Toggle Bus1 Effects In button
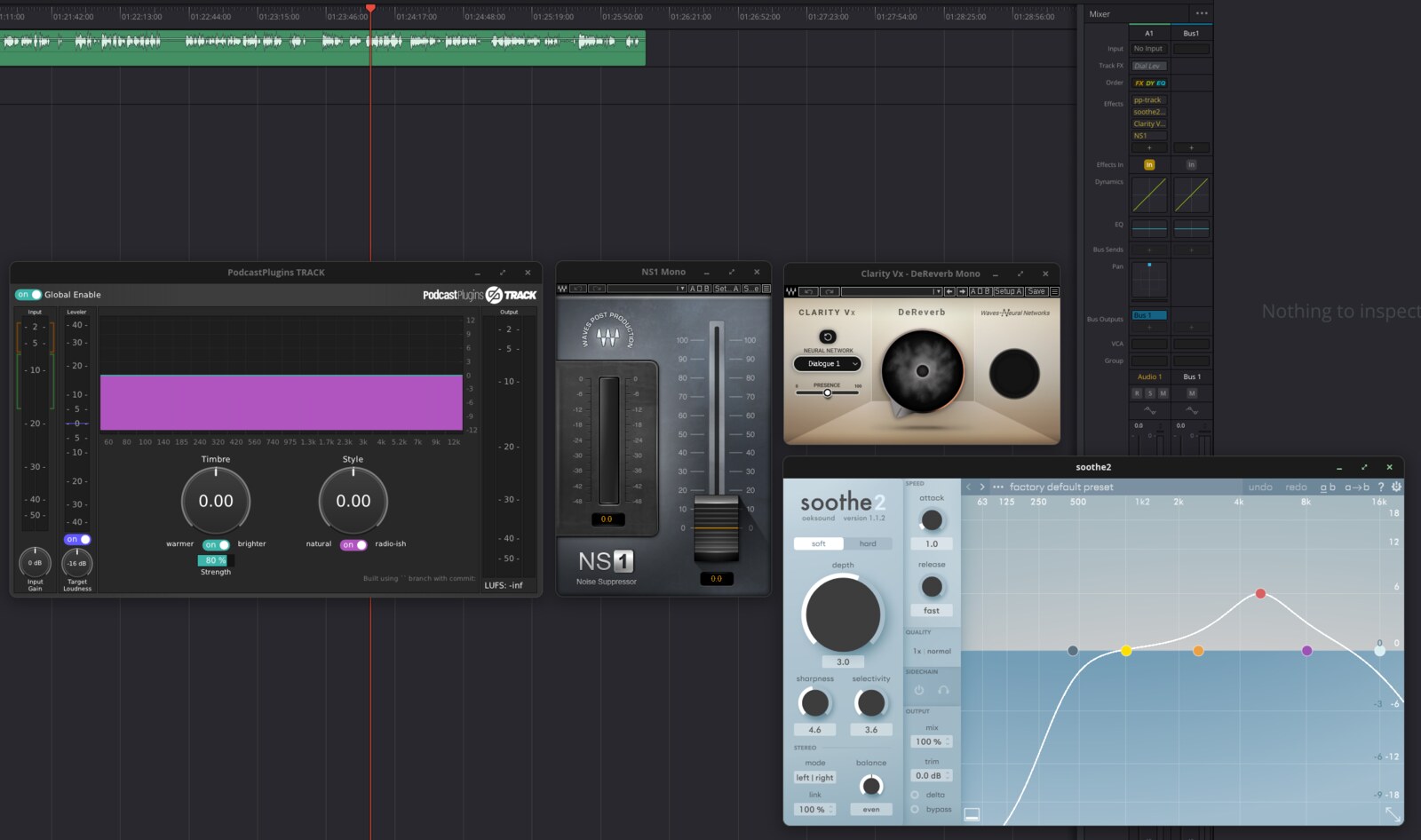The width and height of the screenshot is (1421, 840). coord(1191,165)
